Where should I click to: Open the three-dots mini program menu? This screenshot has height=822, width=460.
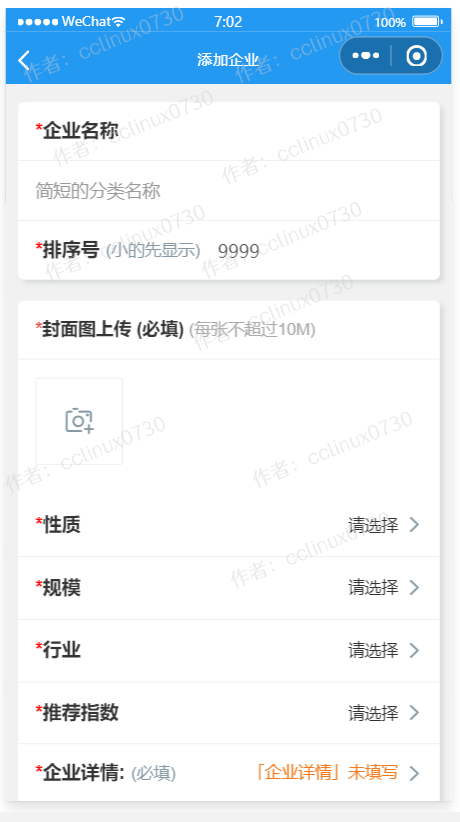(x=366, y=56)
